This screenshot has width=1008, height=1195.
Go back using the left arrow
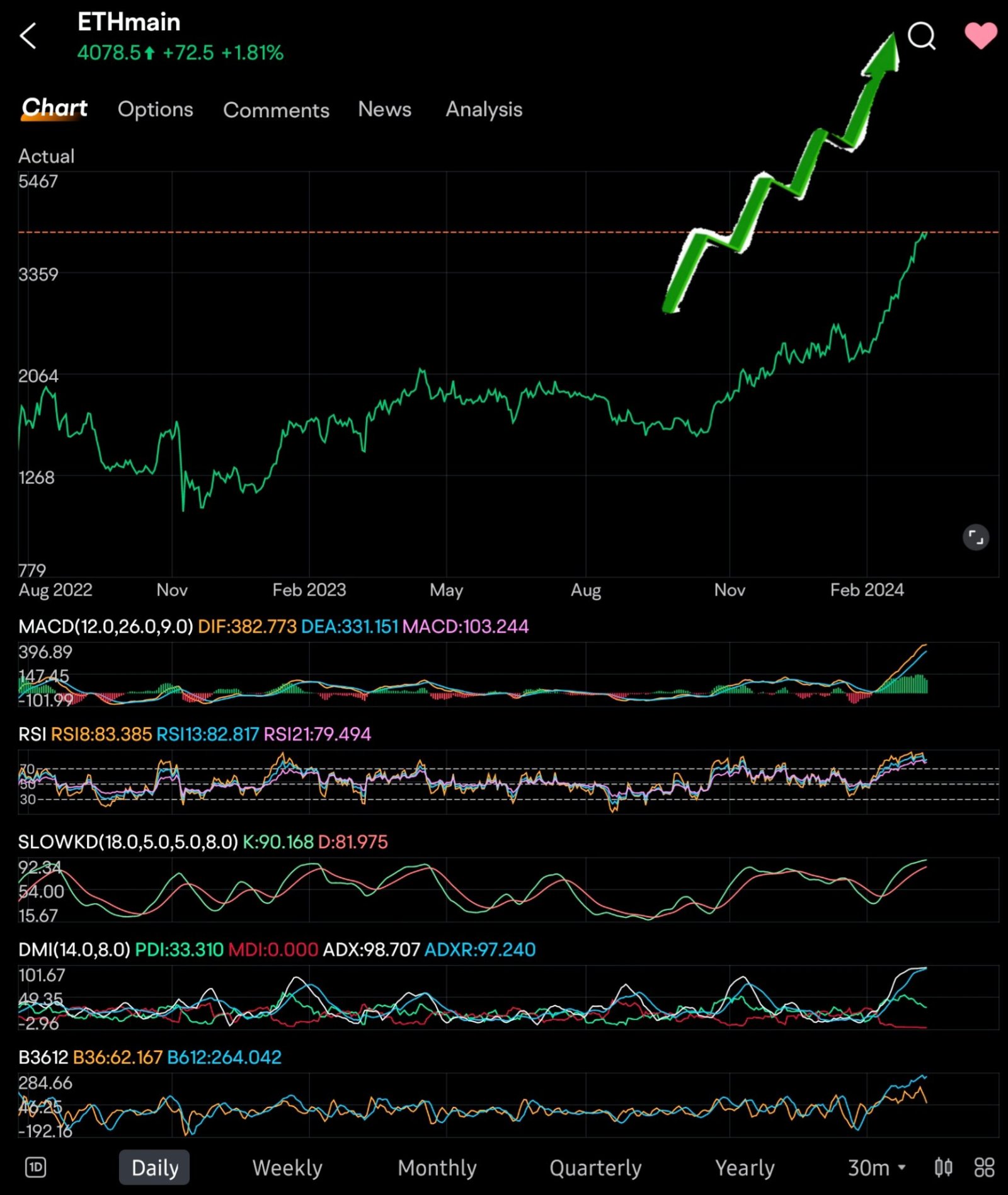point(28,36)
